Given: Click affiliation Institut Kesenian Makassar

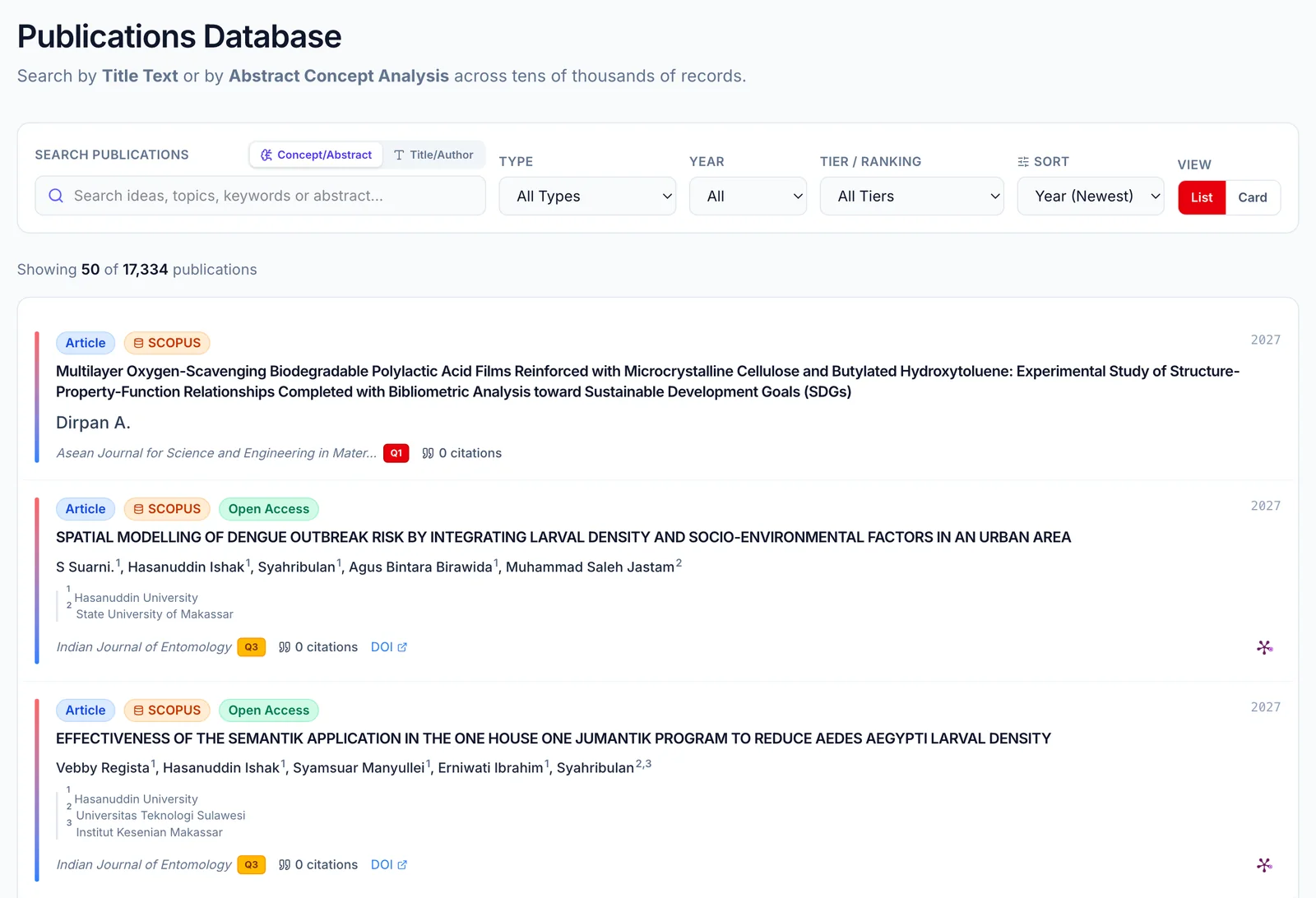Looking at the screenshot, I should pyautogui.click(x=149, y=832).
